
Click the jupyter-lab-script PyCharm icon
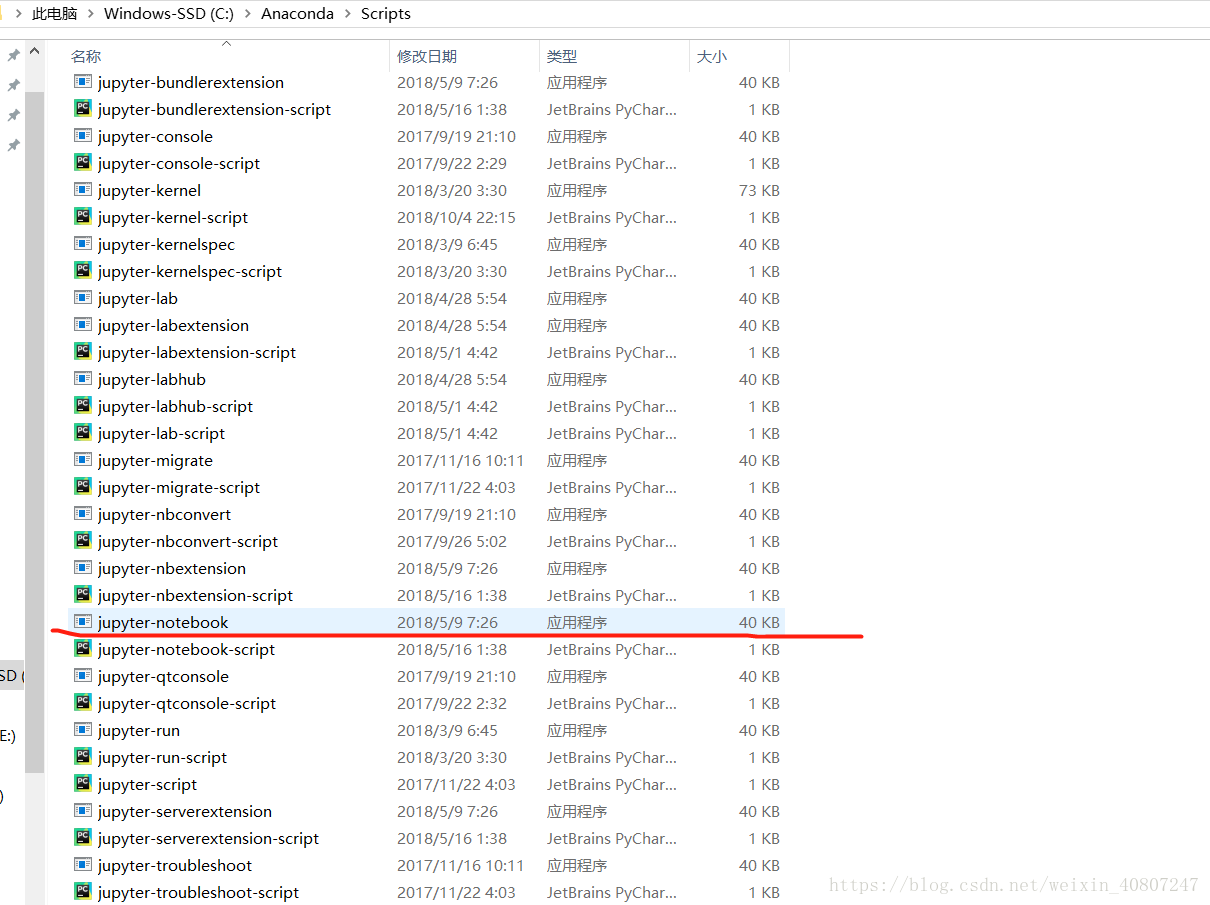(x=83, y=433)
